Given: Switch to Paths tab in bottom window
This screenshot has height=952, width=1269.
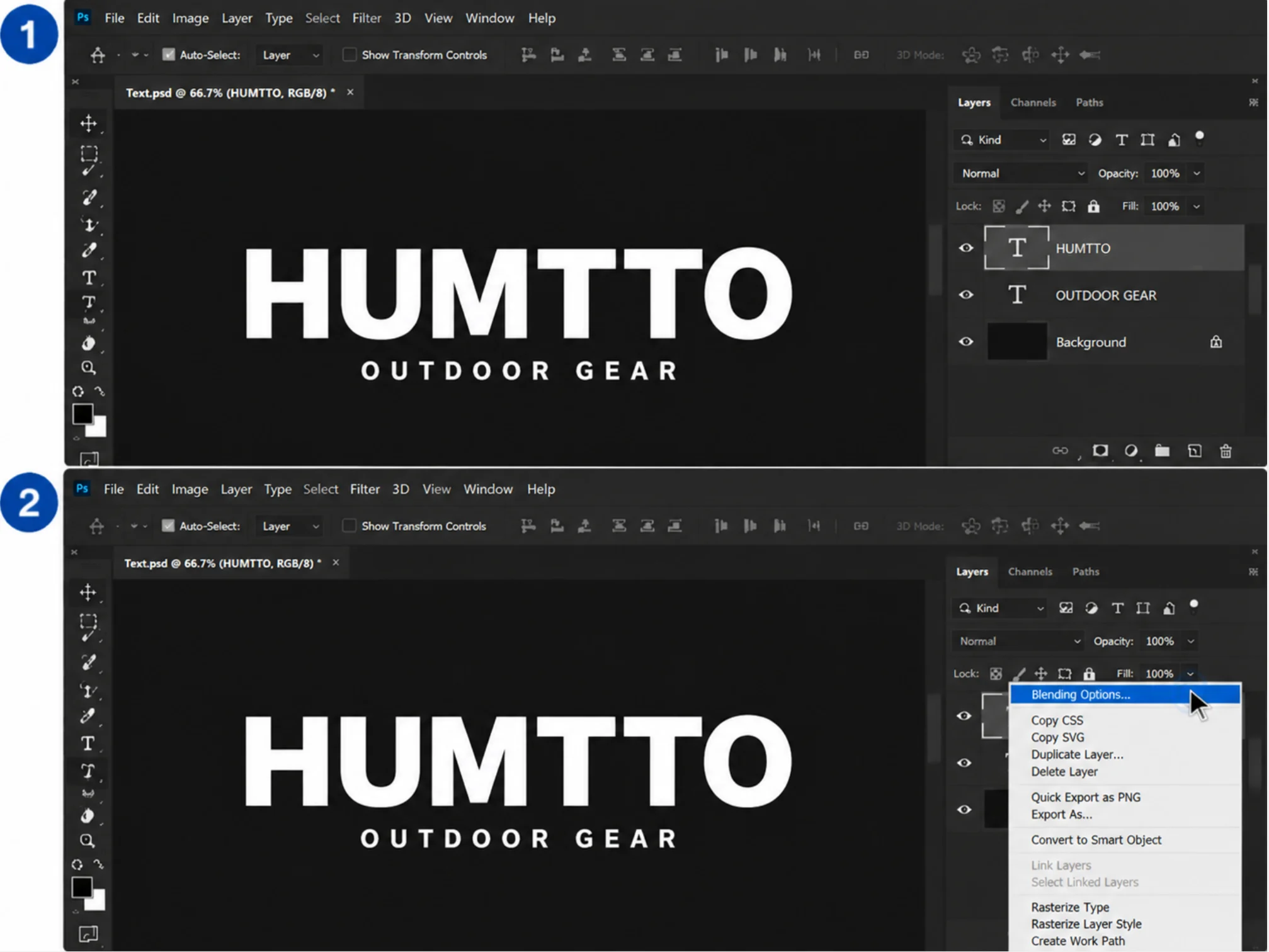Looking at the screenshot, I should point(1086,572).
